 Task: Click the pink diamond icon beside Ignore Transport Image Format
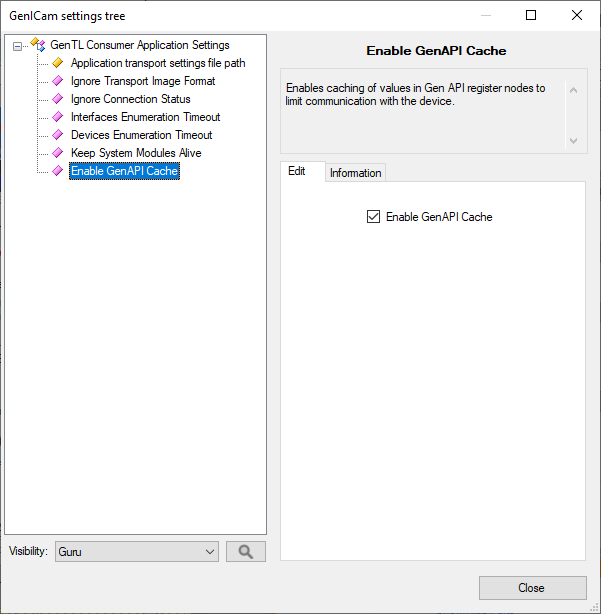[x=58, y=81]
